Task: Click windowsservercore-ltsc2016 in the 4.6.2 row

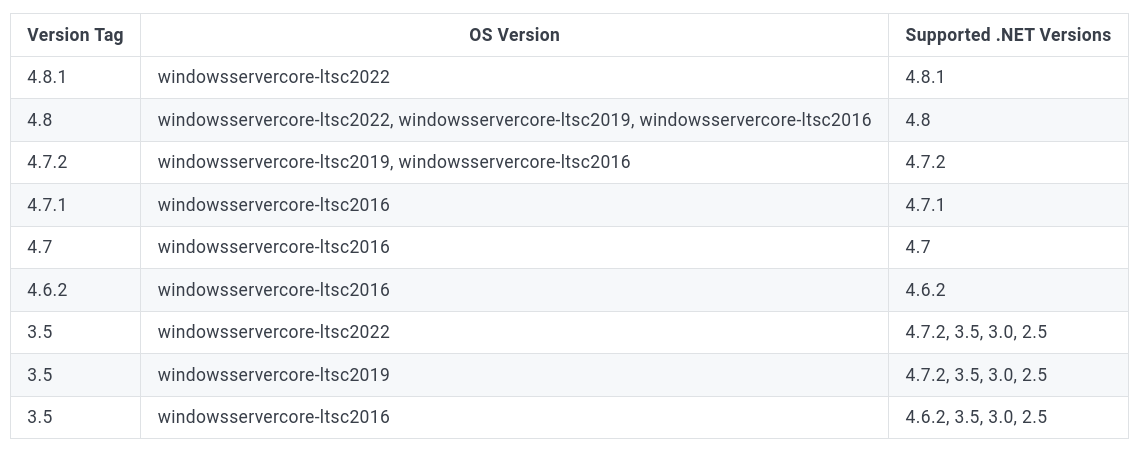Action: pyautogui.click(x=273, y=290)
